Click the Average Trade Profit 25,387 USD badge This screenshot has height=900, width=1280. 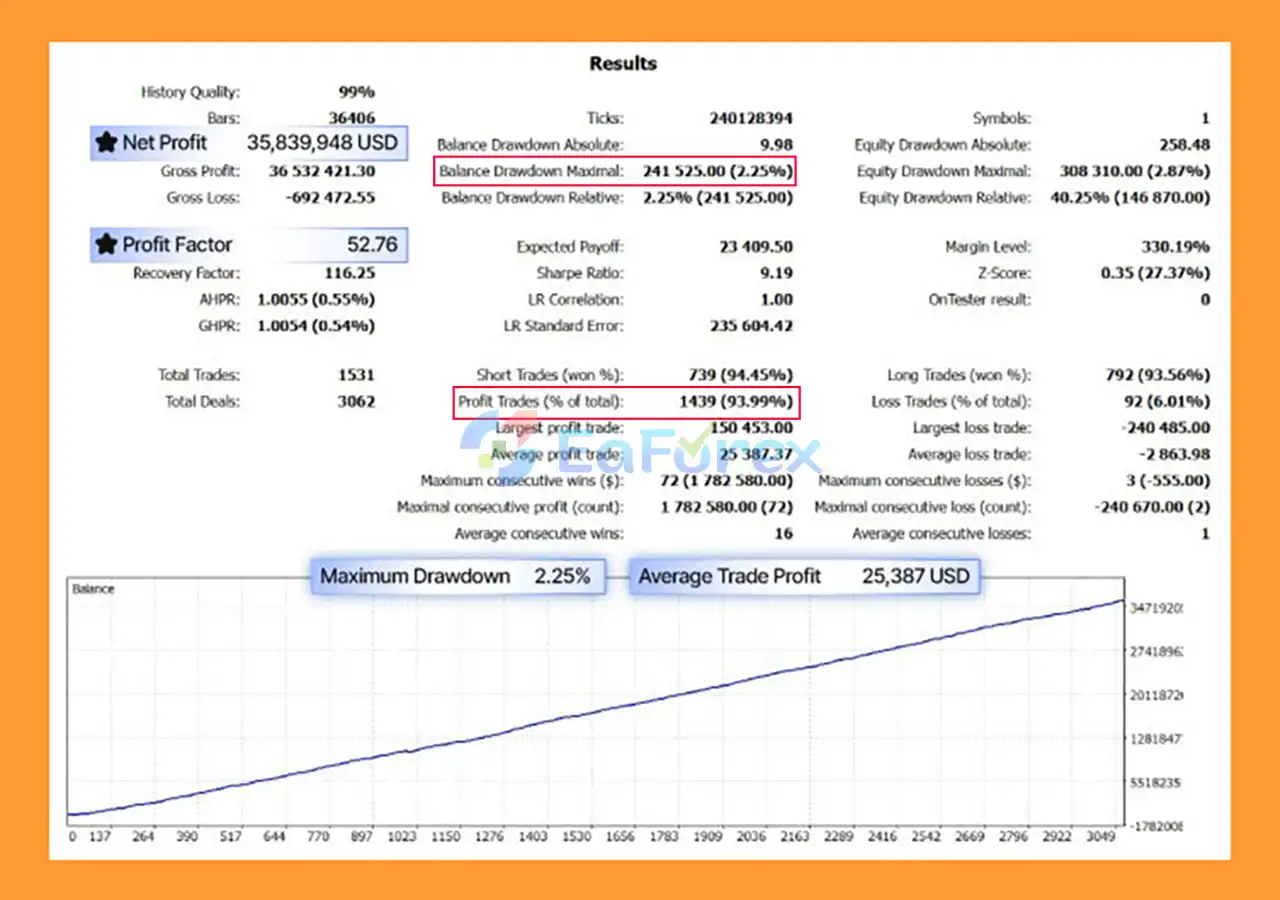point(803,576)
